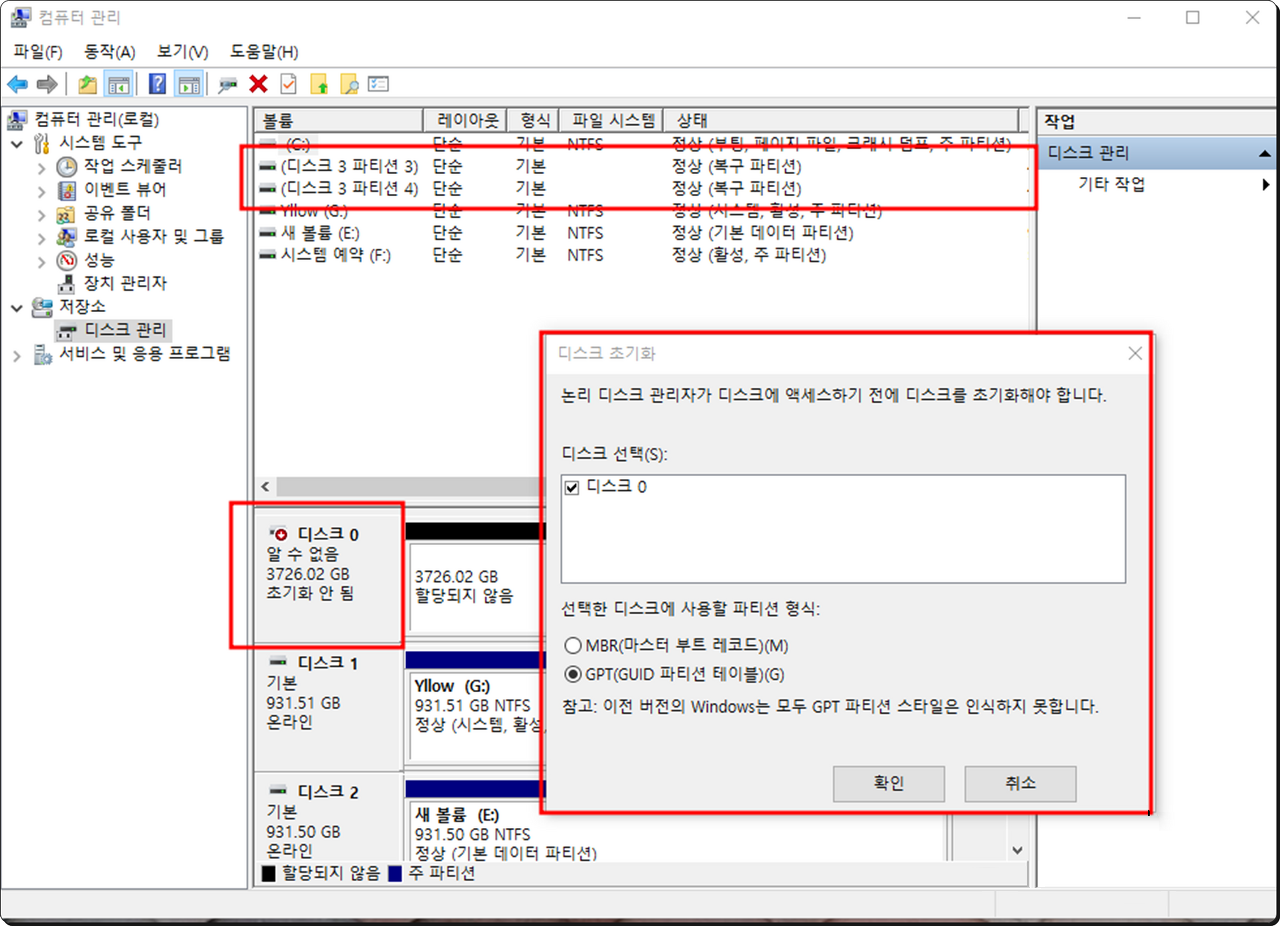
Task: Open the 동작(A) menu
Action: [109, 52]
